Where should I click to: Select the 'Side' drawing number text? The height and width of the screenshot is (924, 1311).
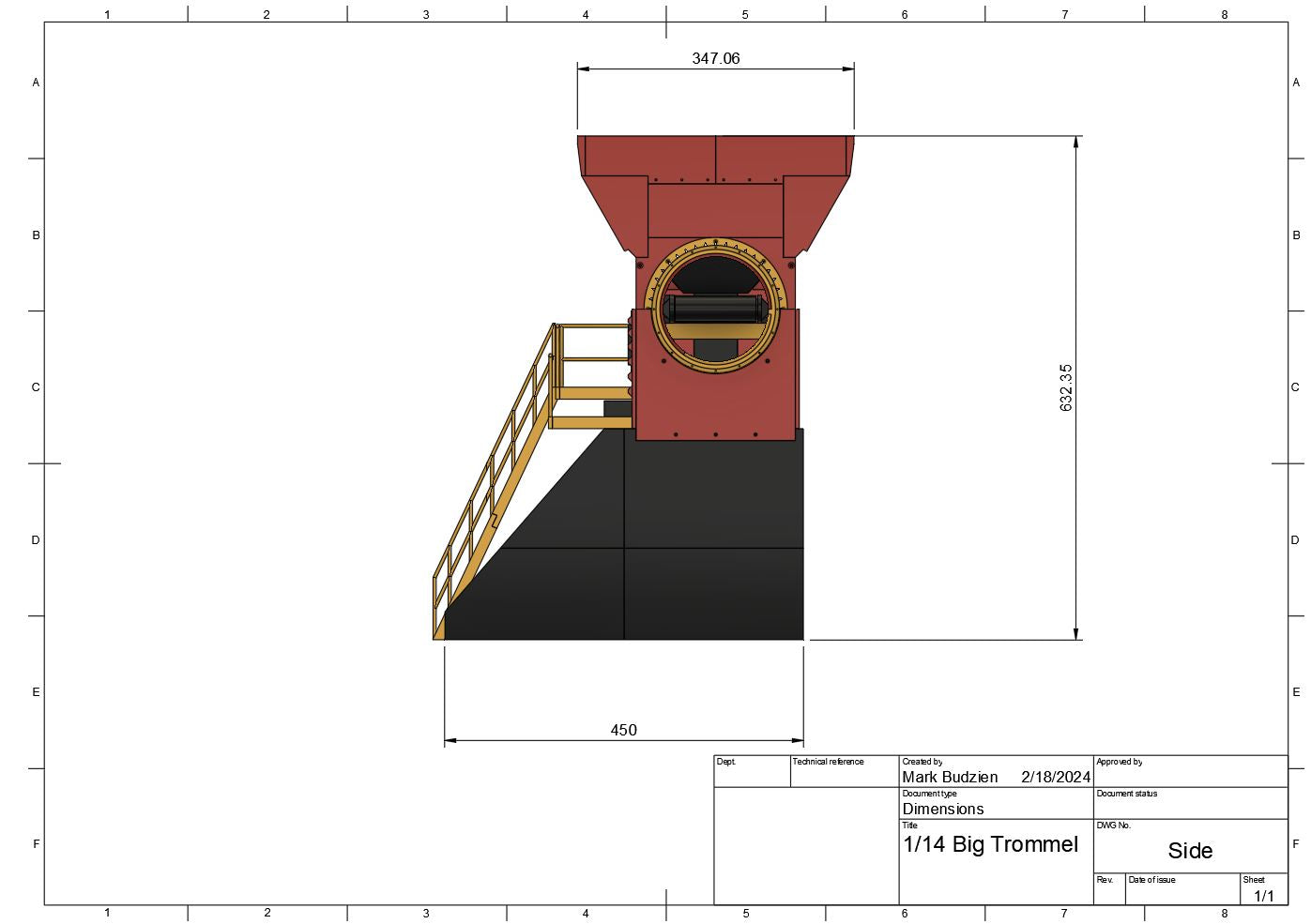(x=1190, y=851)
